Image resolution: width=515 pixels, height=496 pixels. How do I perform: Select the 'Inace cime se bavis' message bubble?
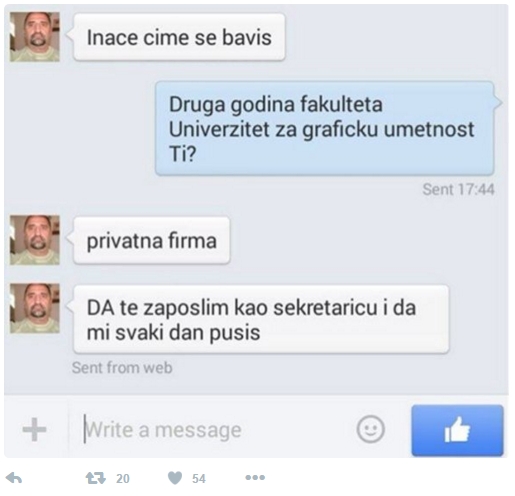[x=179, y=37]
